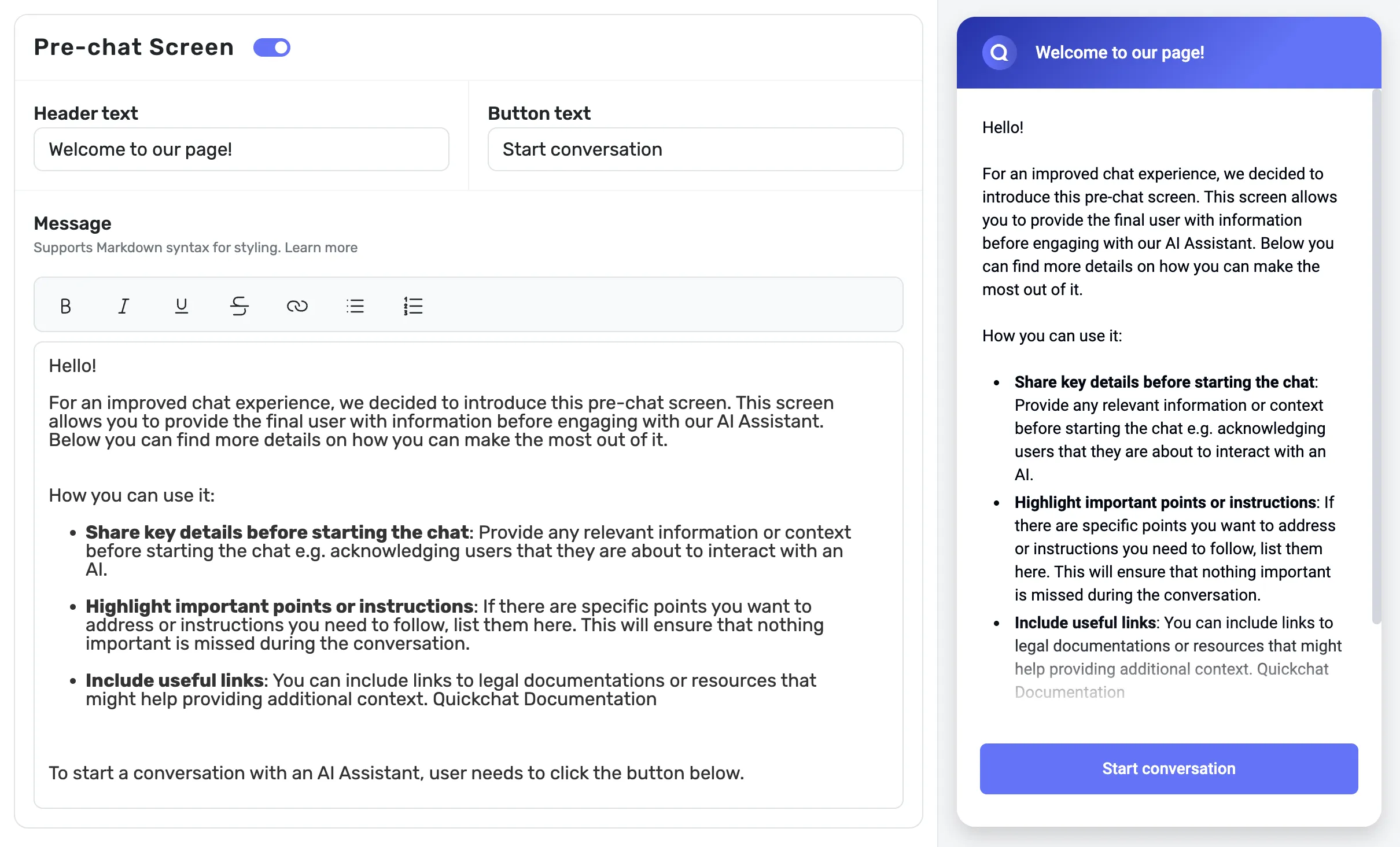Click Start conversation button in preview
Screen dimensions: 1400x847
point(1169,768)
